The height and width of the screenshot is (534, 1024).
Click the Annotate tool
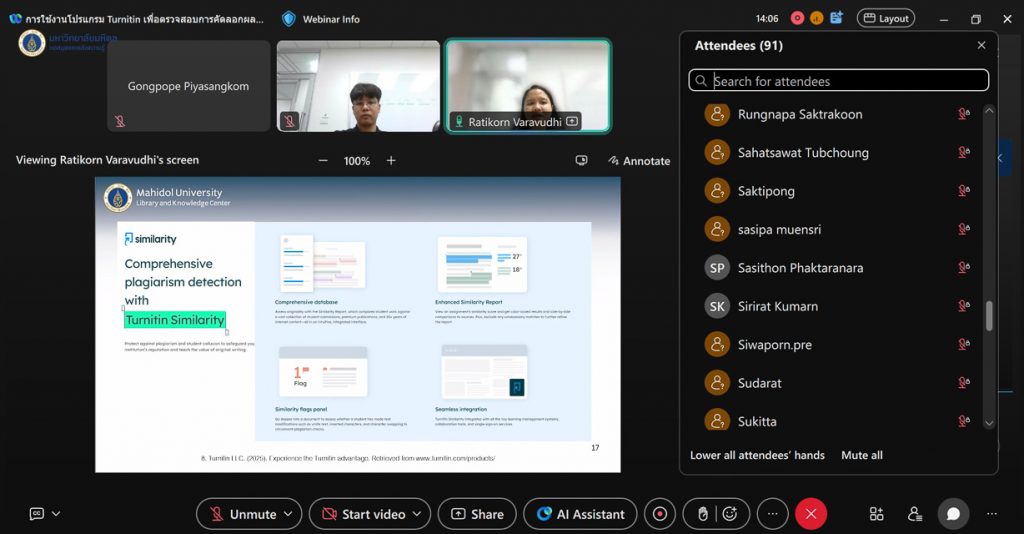[x=638, y=161]
